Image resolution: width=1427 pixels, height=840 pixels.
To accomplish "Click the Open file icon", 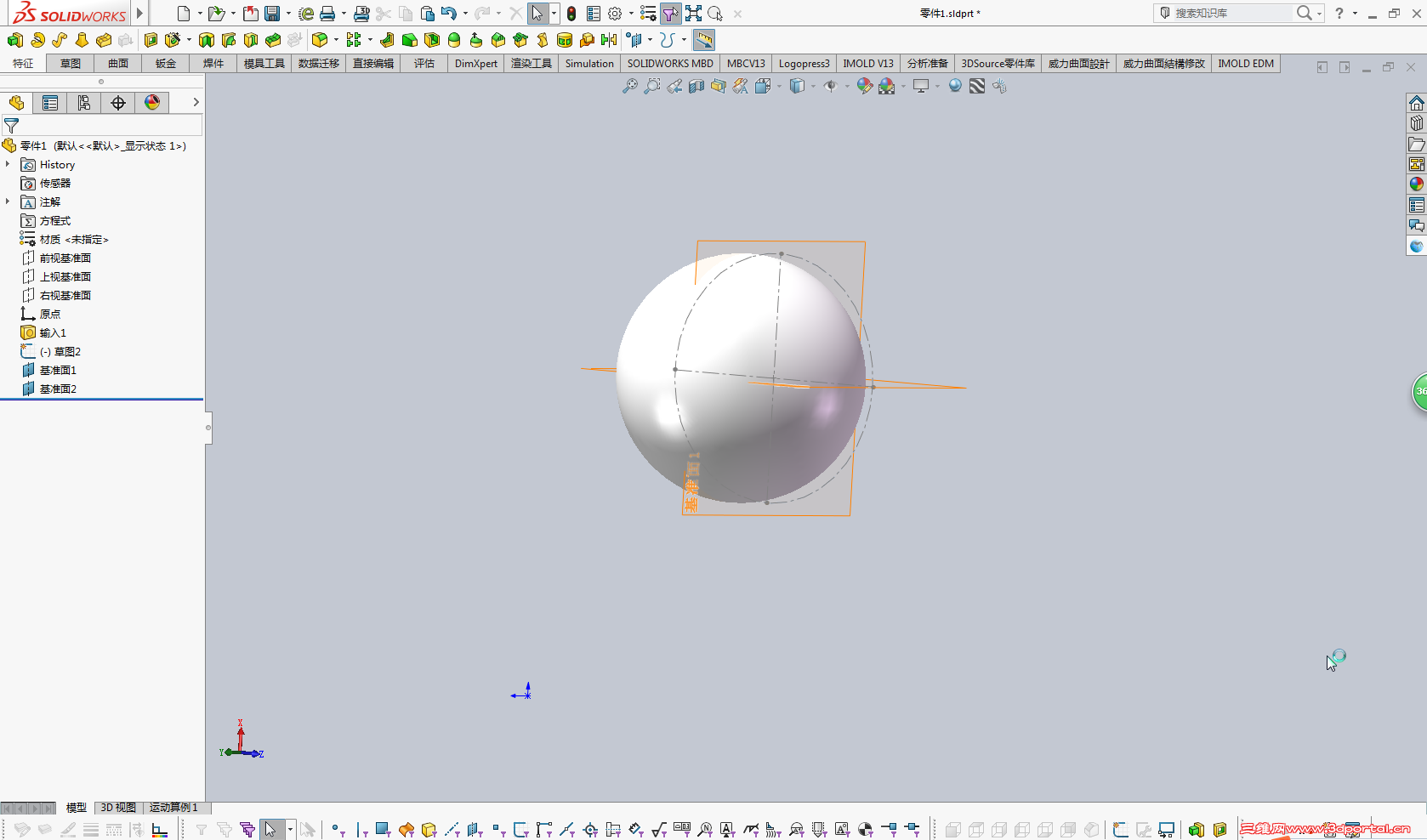I will 216,14.
